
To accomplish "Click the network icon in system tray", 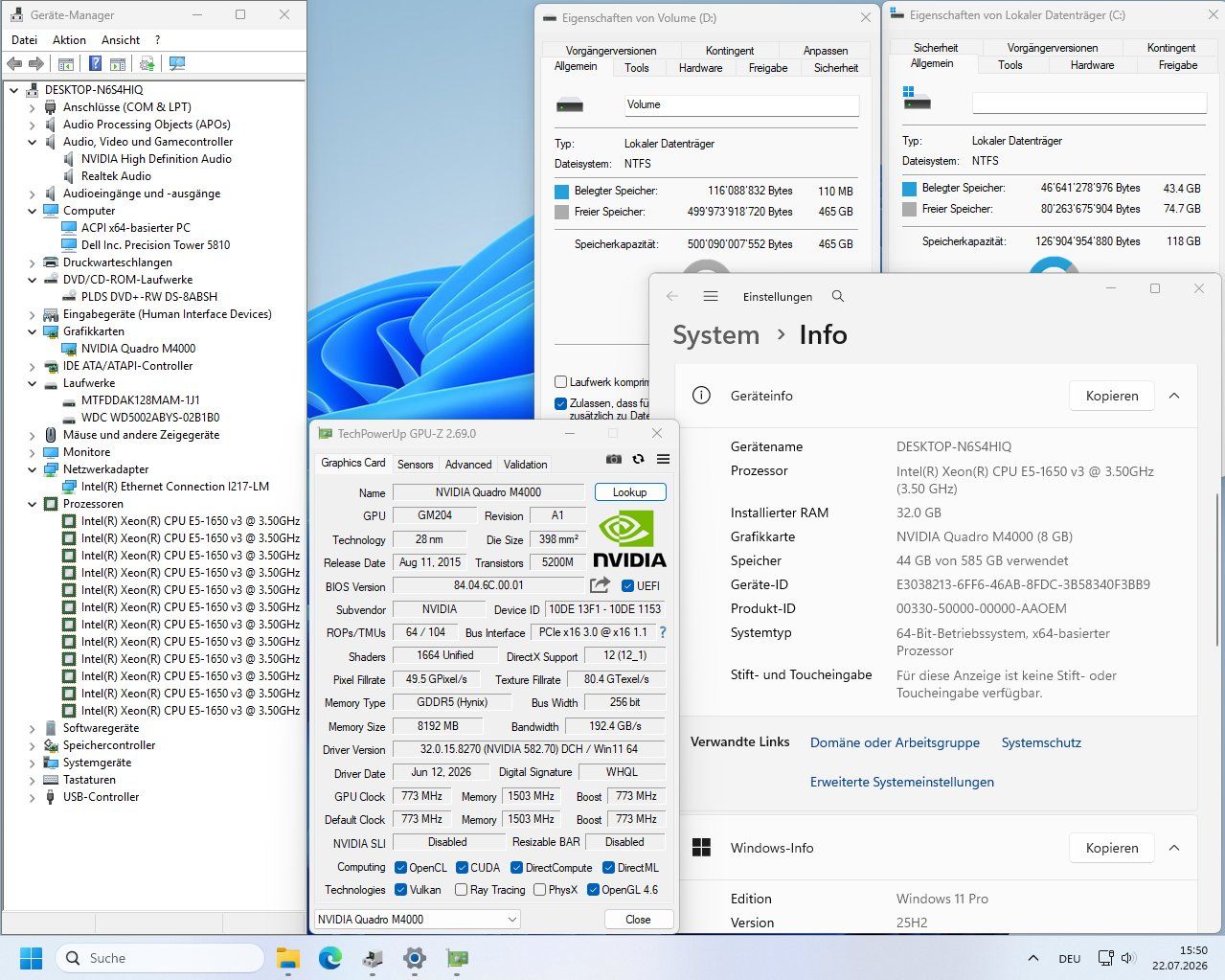I will pyautogui.click(x=1105, y=958).
